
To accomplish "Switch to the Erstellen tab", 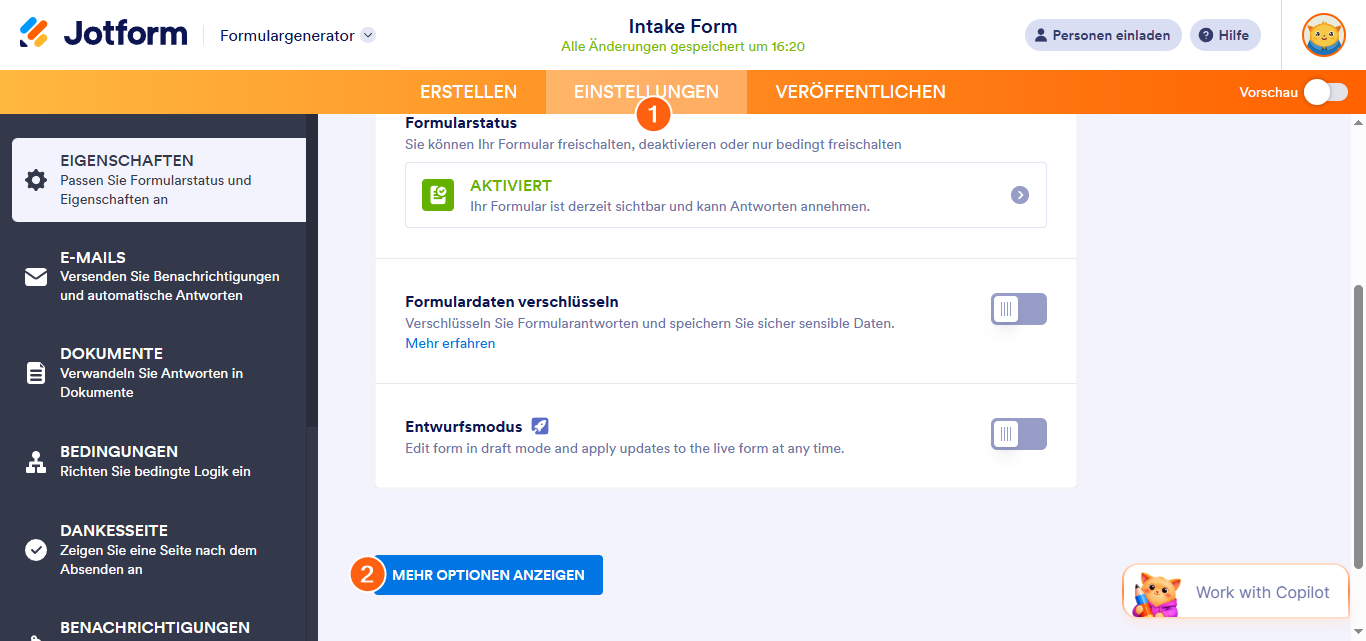I will 468,92.
